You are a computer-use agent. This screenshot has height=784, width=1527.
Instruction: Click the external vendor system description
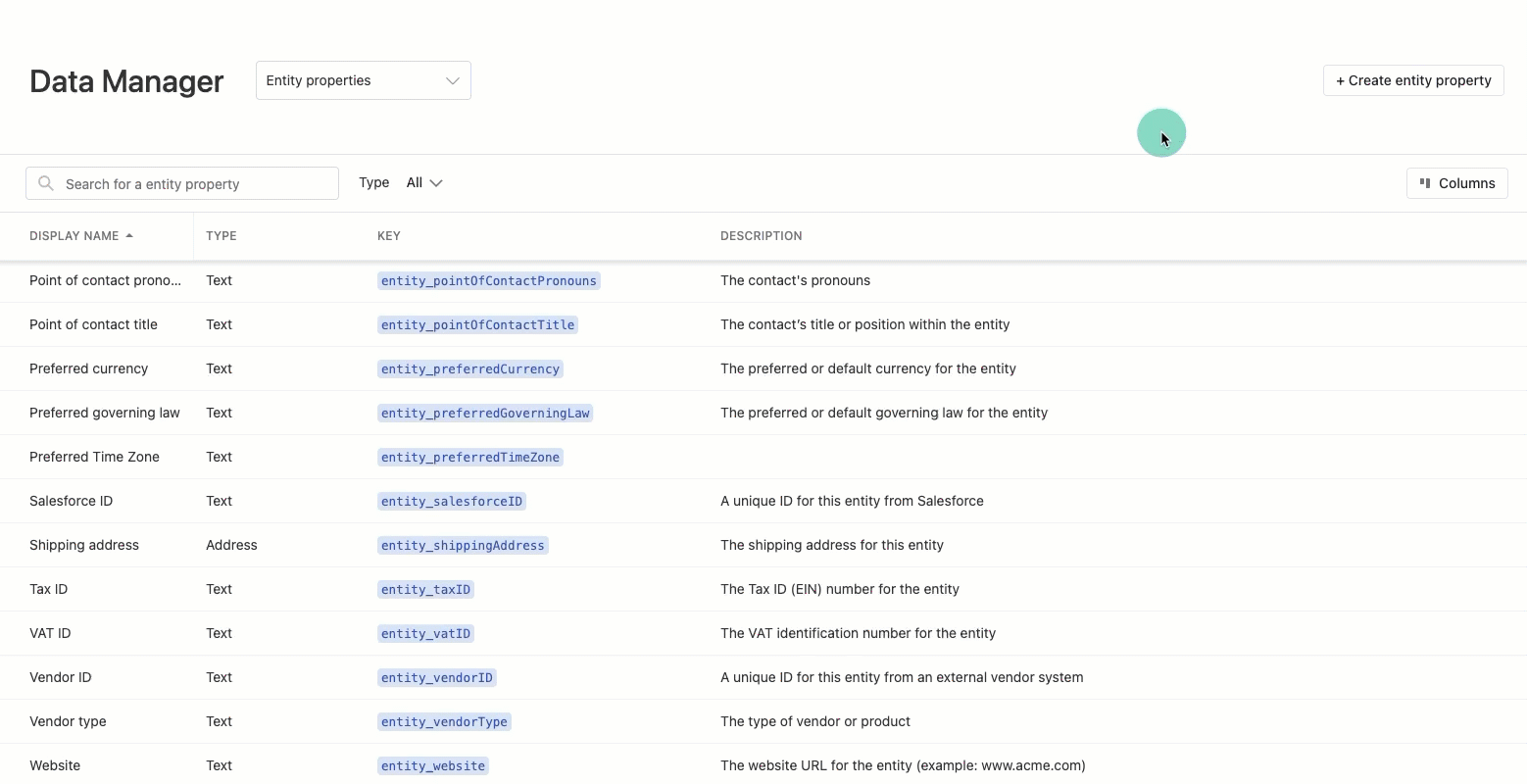[902, 677]
